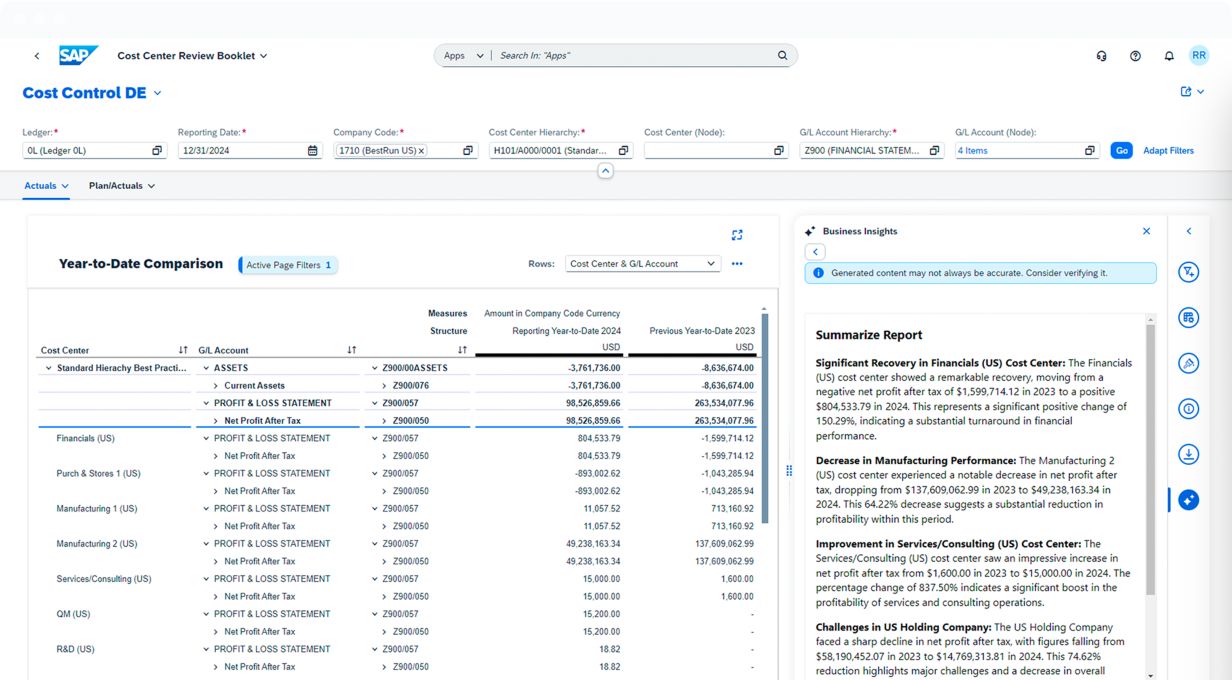
Task: Open the Cost Control DE title dropdown
Action: pos(157,93)
